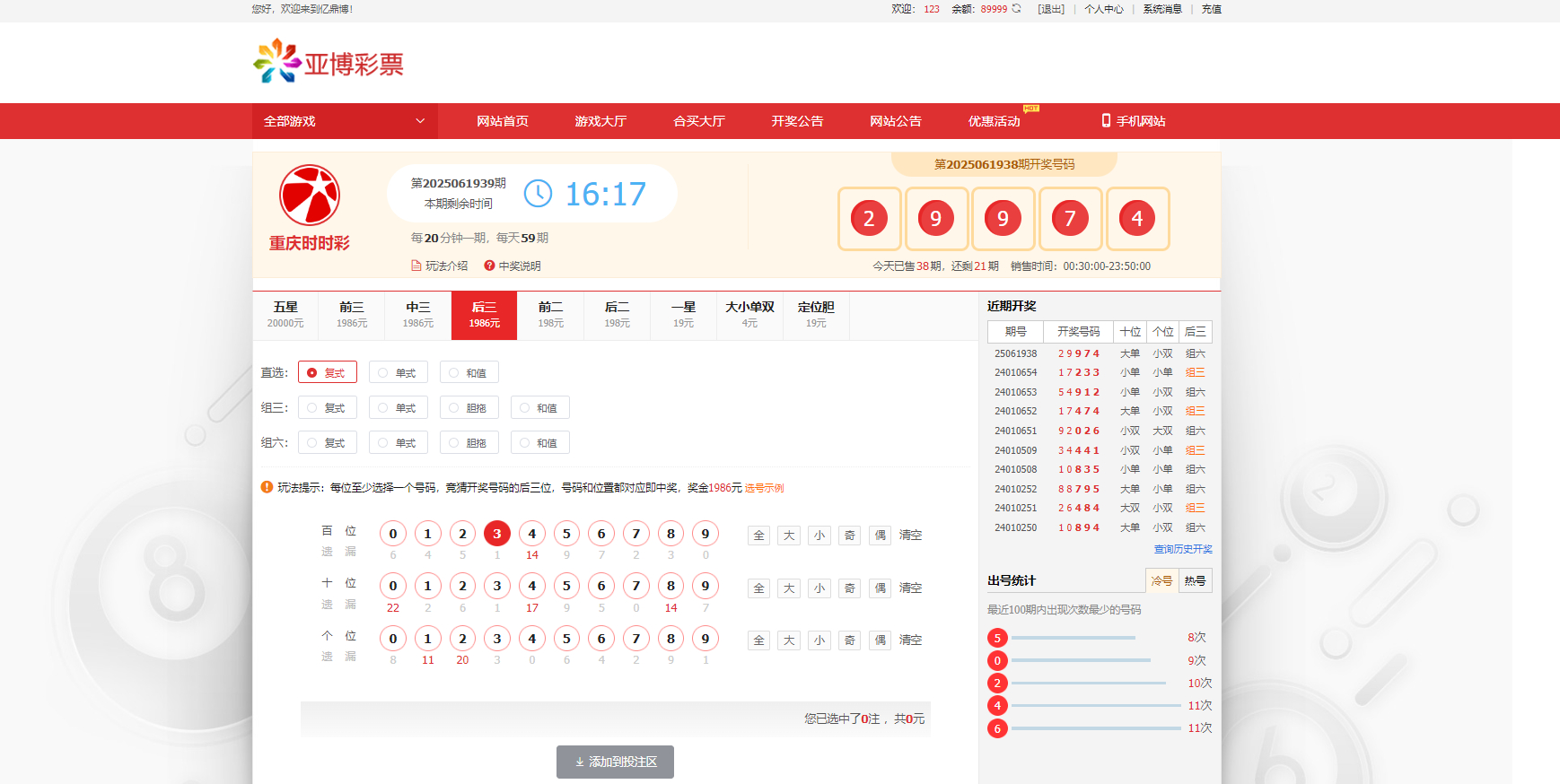1560x784 pixels.
Task: Click the 手机网站 phone icon
Action: tap(1106, 121)
